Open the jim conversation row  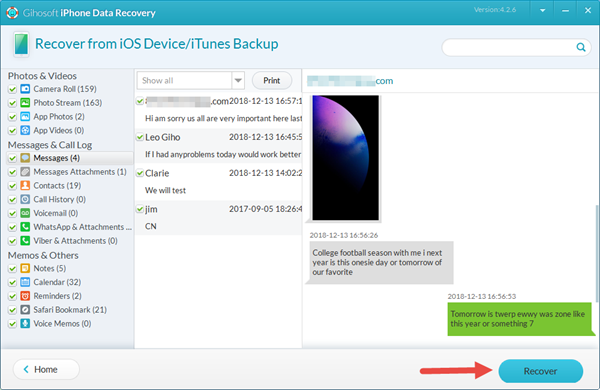pyautogui.click(x=218, y=218)
